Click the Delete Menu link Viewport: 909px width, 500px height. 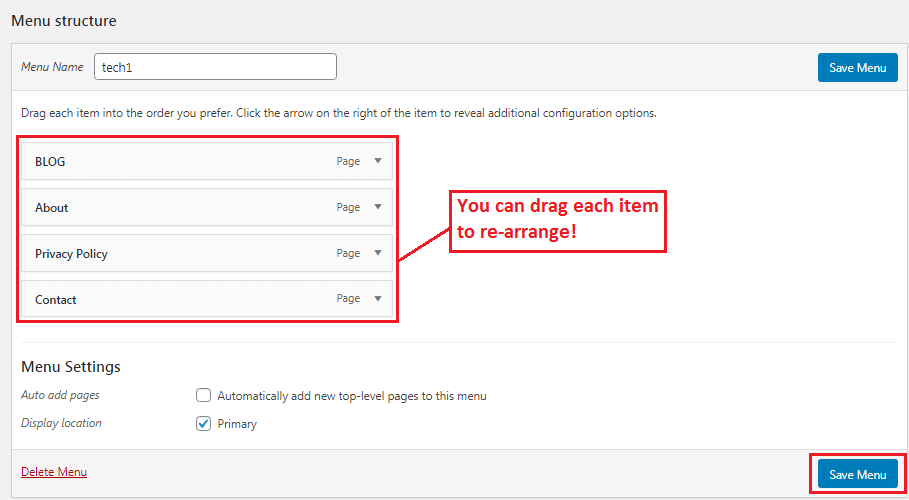(x=54, y=472)
